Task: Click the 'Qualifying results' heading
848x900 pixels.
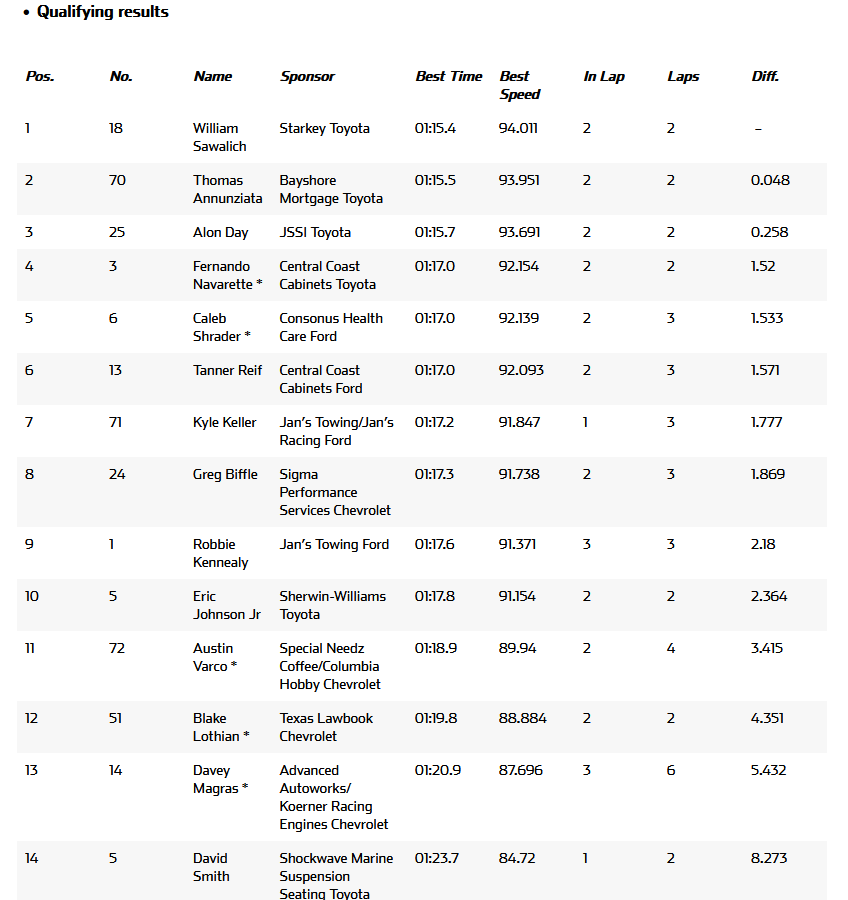Action: click(x=102, y=12)
